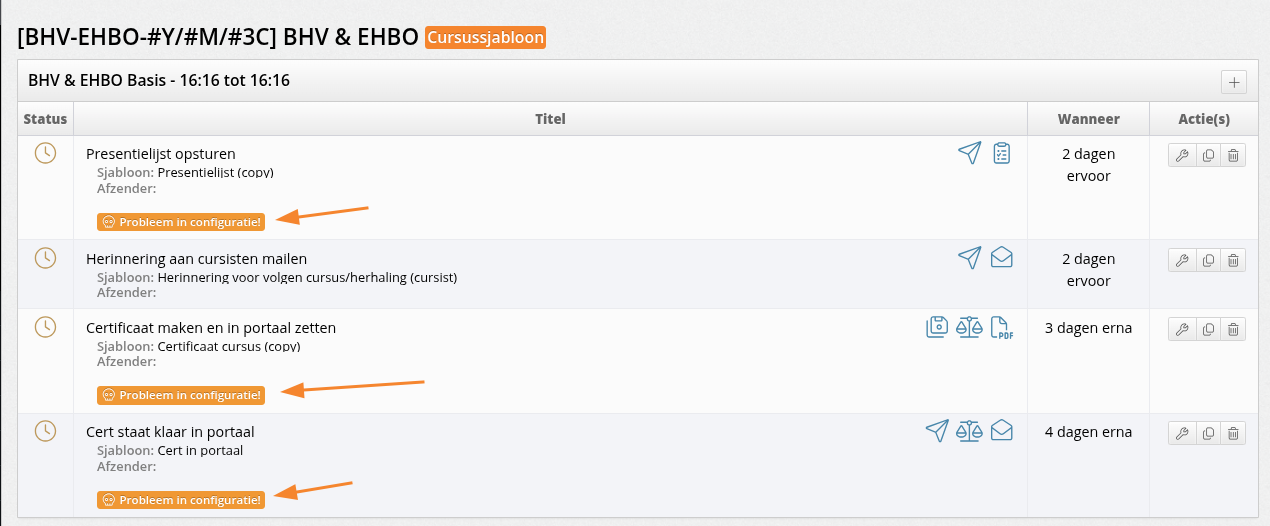Delete the Presentielijst opsturen action
1270x526 pixels.
[1234, 155]
